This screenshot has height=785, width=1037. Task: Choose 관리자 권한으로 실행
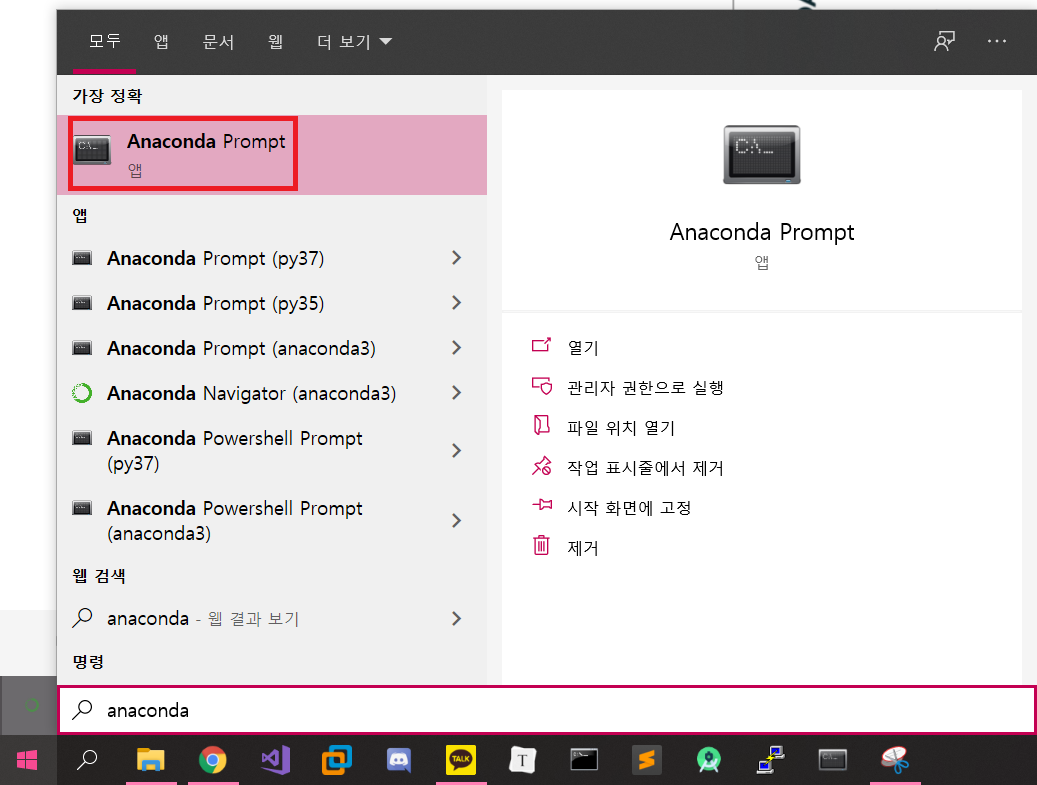[x=645, y=388]
